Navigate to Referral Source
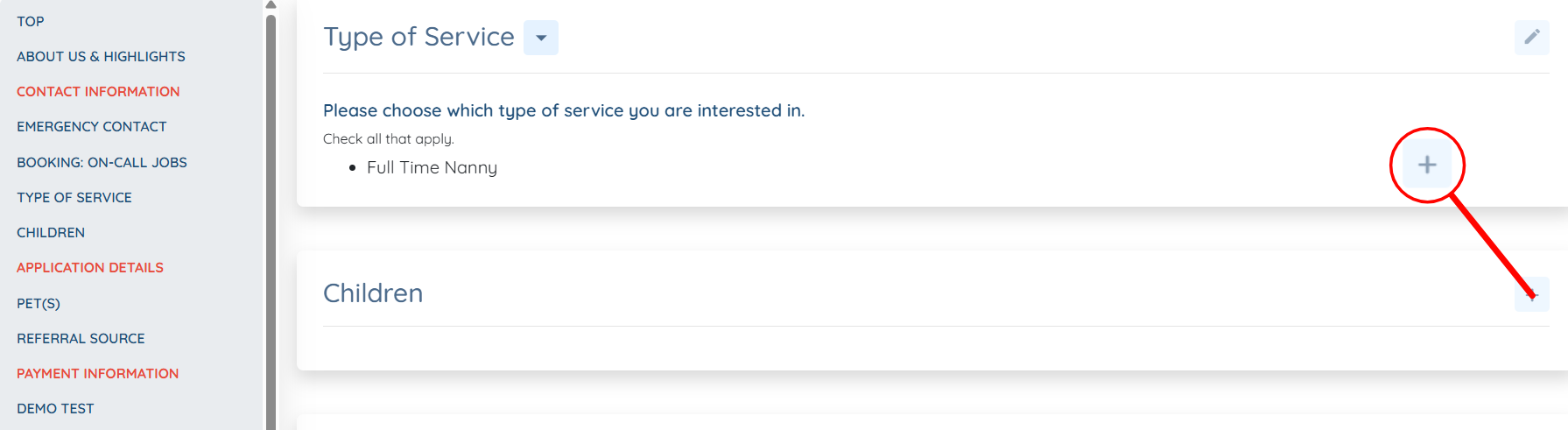The width and height of the screenshot is (1568, 430). [81, 338]
